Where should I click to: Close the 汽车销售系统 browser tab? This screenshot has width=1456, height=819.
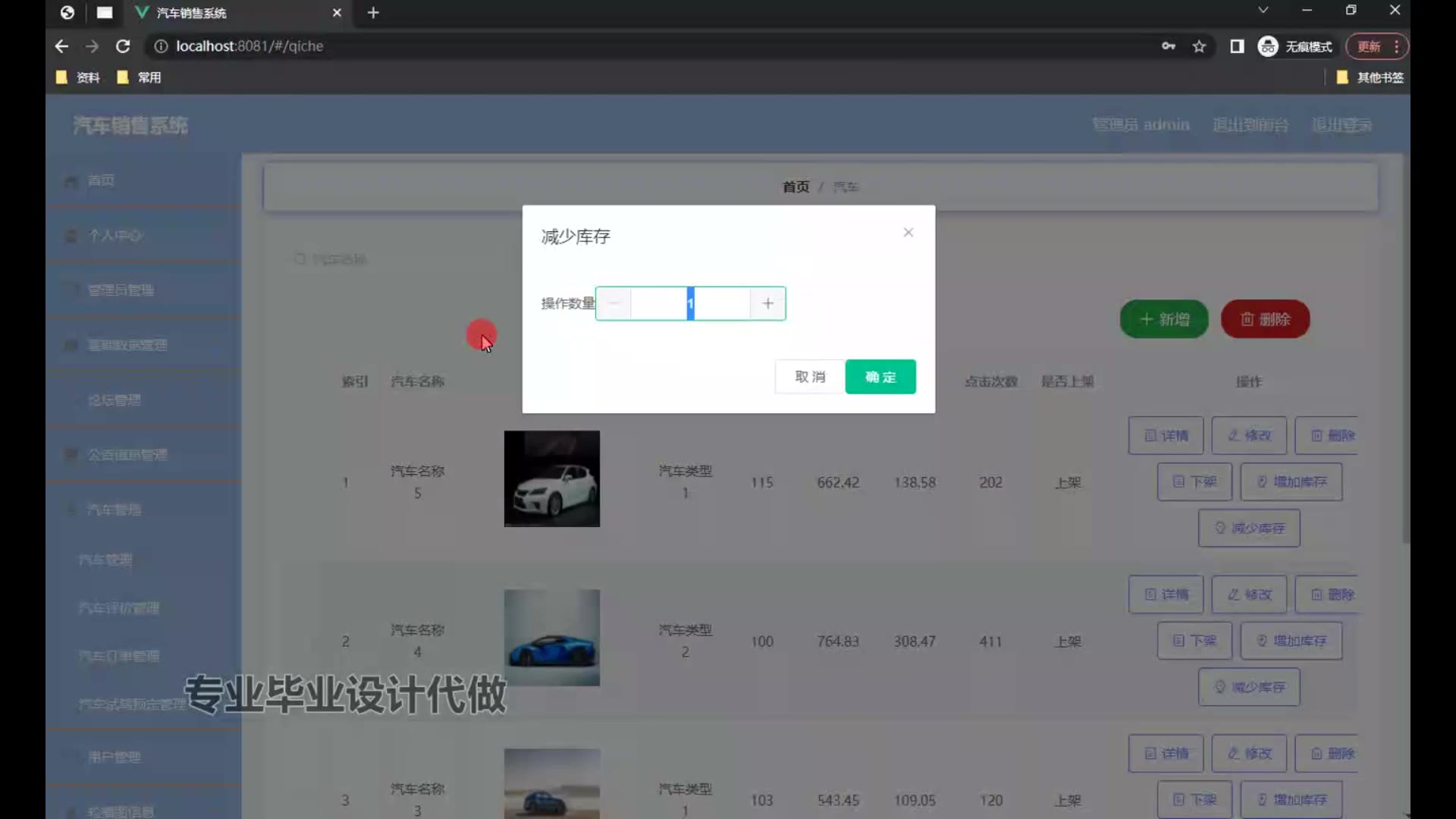pos(337,13)
